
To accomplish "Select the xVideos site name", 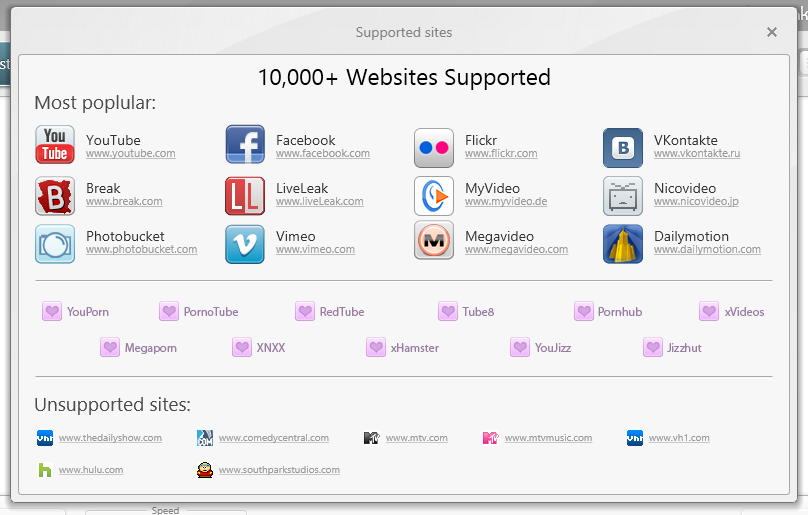I will [x=744, y=312].
